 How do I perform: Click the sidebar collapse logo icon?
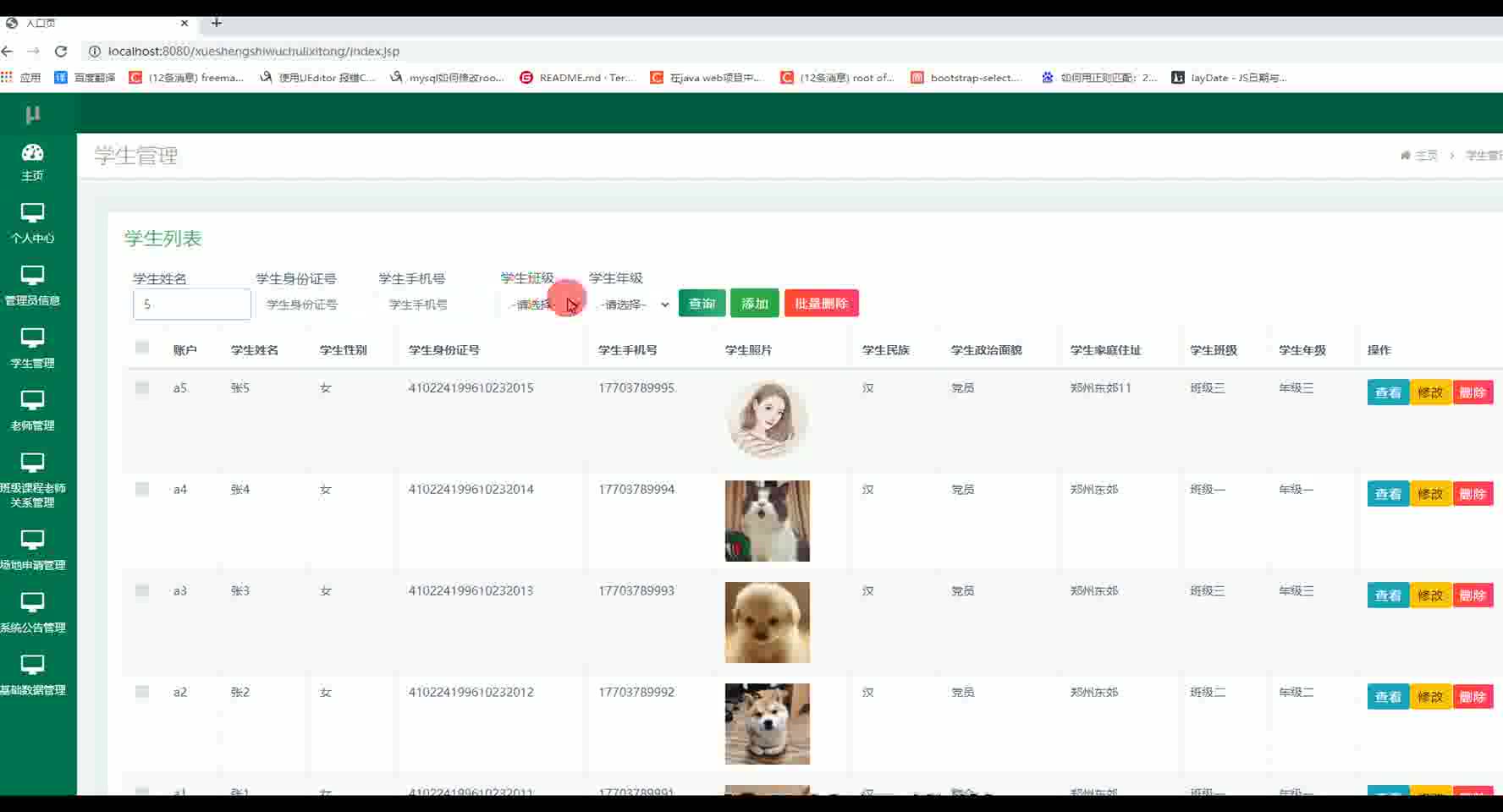pos(33,114)
